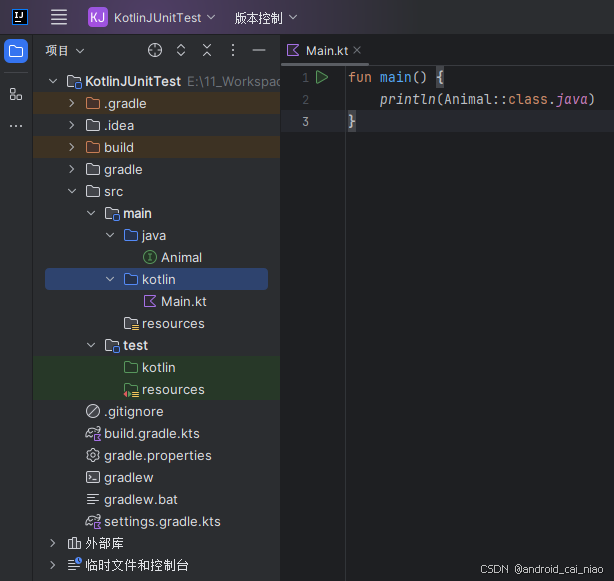Screen dimensions: 614x581
Task: Open project panel options three-dot menu
Action: [233, 50]
